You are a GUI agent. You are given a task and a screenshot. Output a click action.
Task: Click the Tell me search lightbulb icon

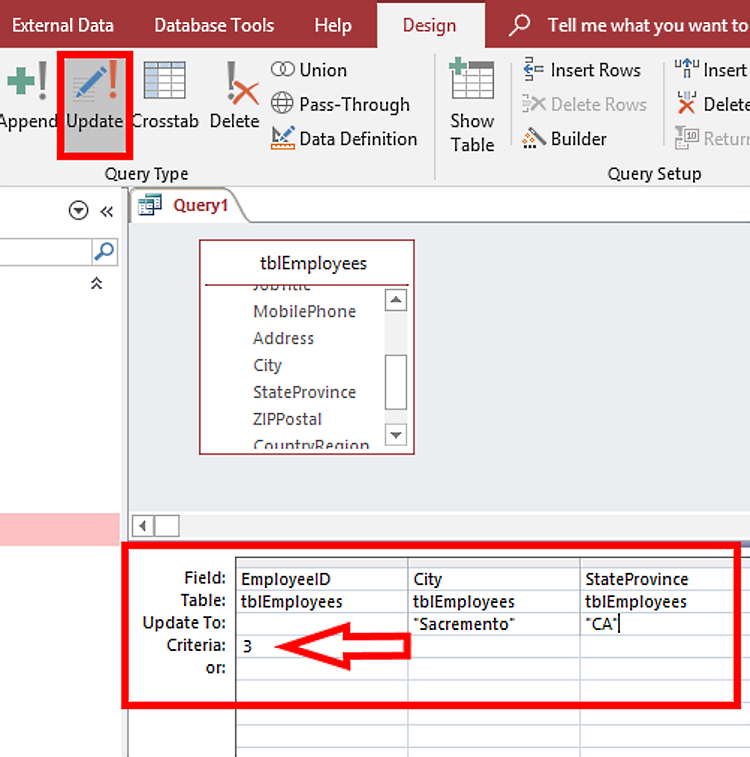coord(519,25)
